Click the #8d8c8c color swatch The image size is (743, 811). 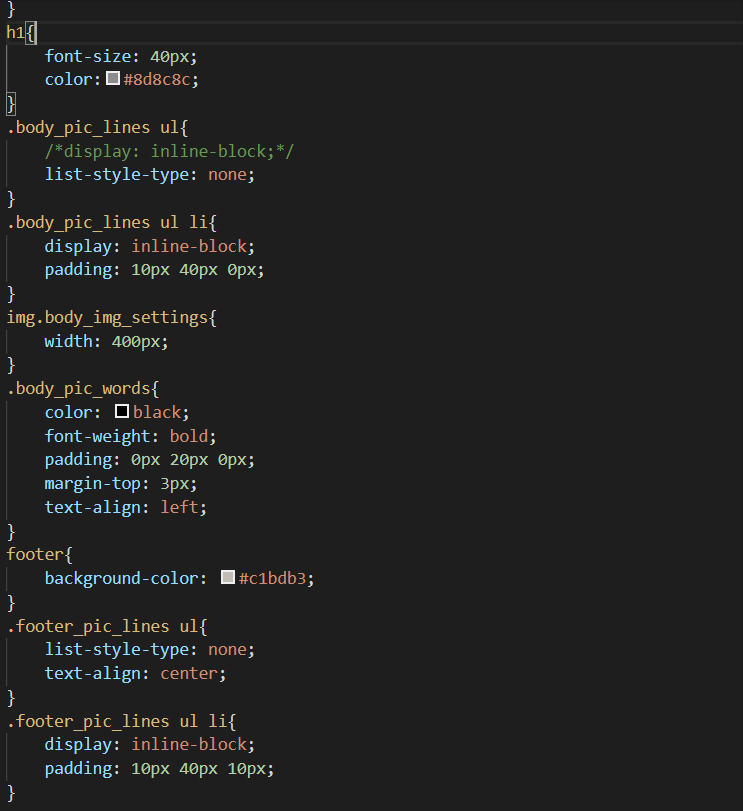pos(113,79)
